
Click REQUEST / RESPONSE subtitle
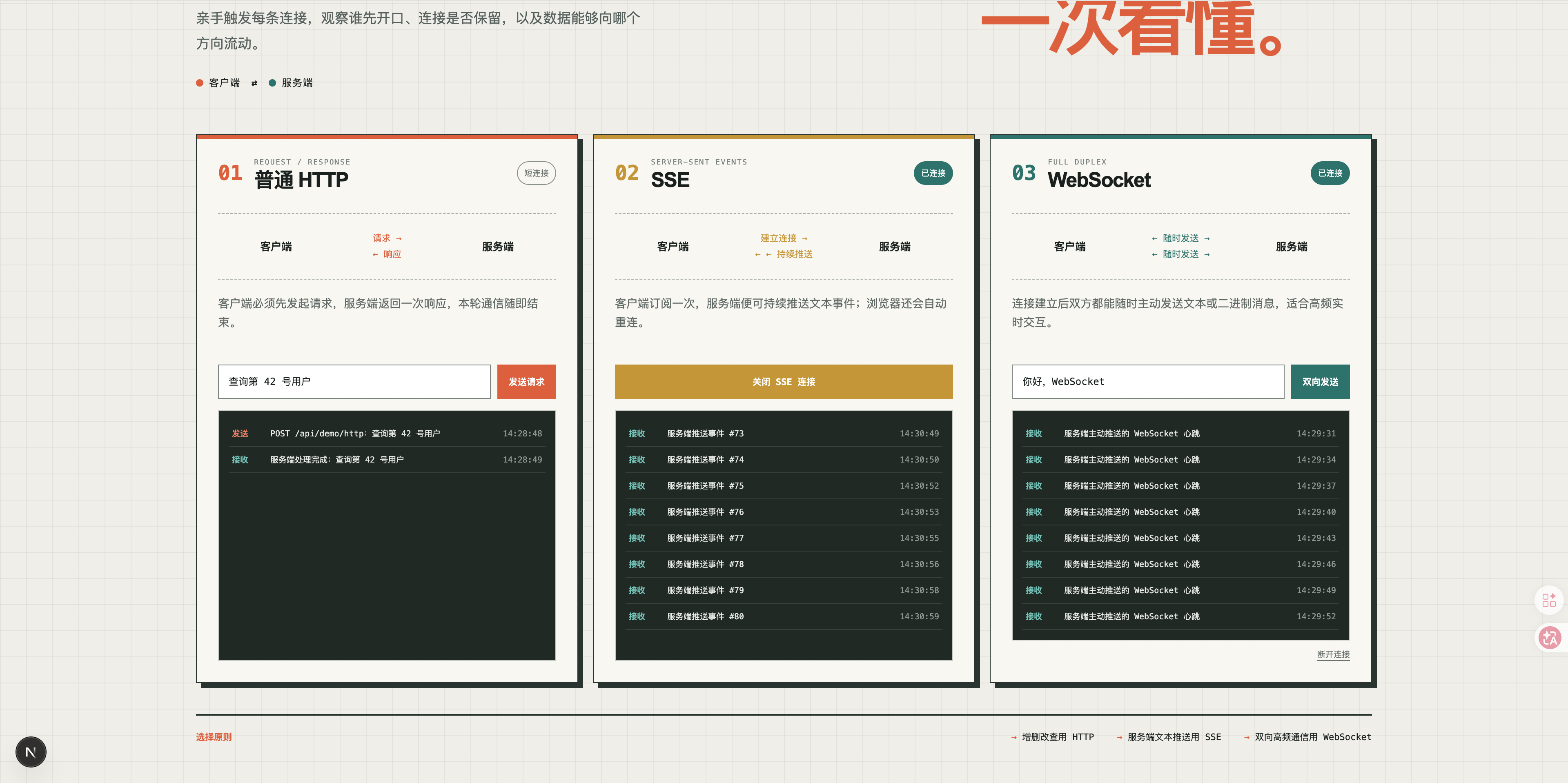coord(302,162)
